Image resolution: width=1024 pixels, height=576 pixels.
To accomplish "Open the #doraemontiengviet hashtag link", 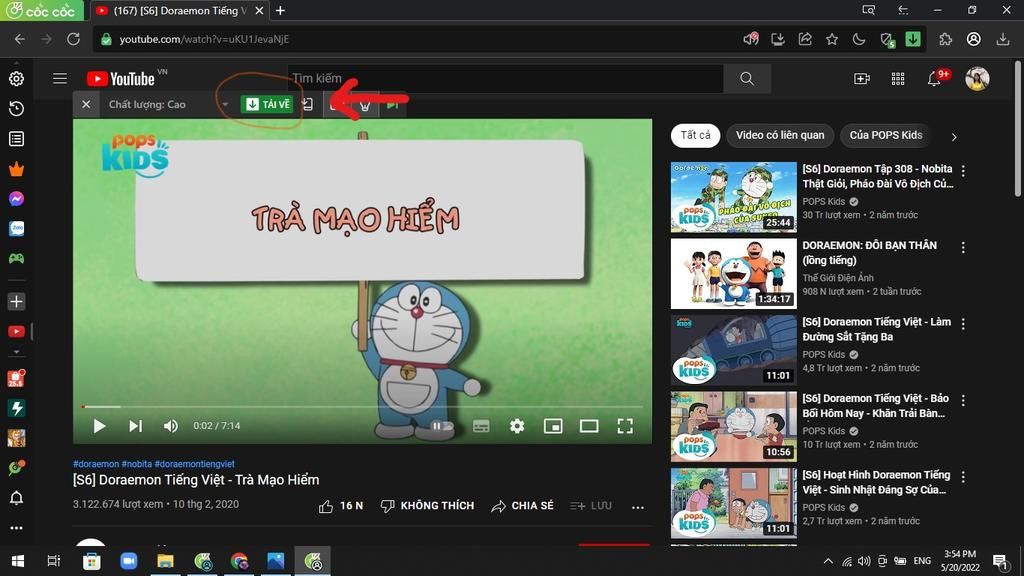I will (195, 464).
